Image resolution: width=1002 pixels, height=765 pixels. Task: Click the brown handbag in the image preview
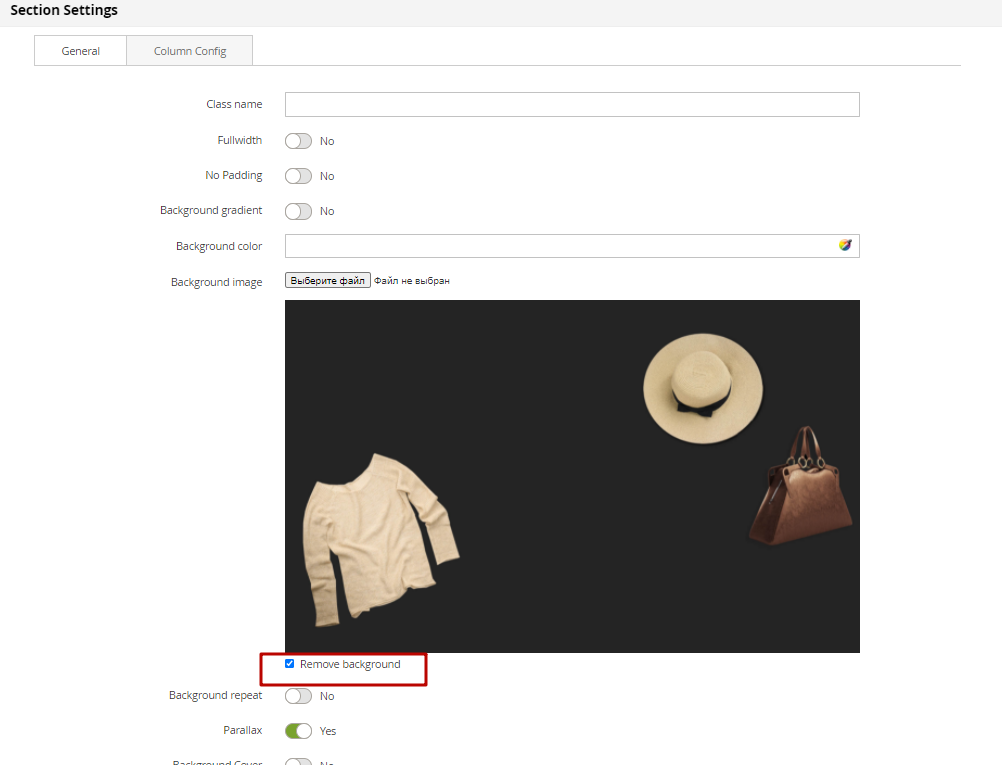[802, 490]
